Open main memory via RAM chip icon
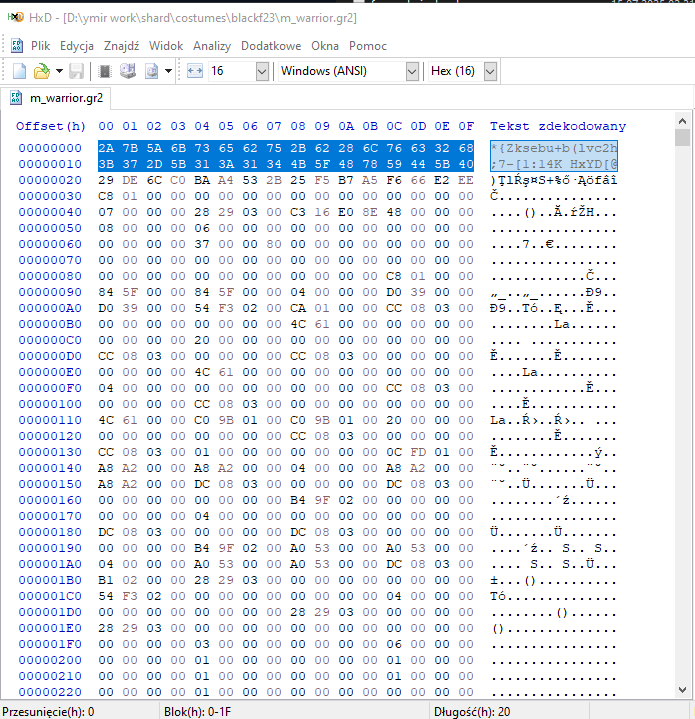 point(104,71)
